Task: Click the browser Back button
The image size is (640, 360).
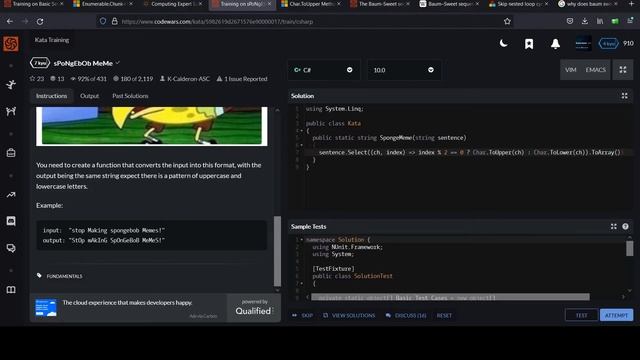Action: coord(10,21)
